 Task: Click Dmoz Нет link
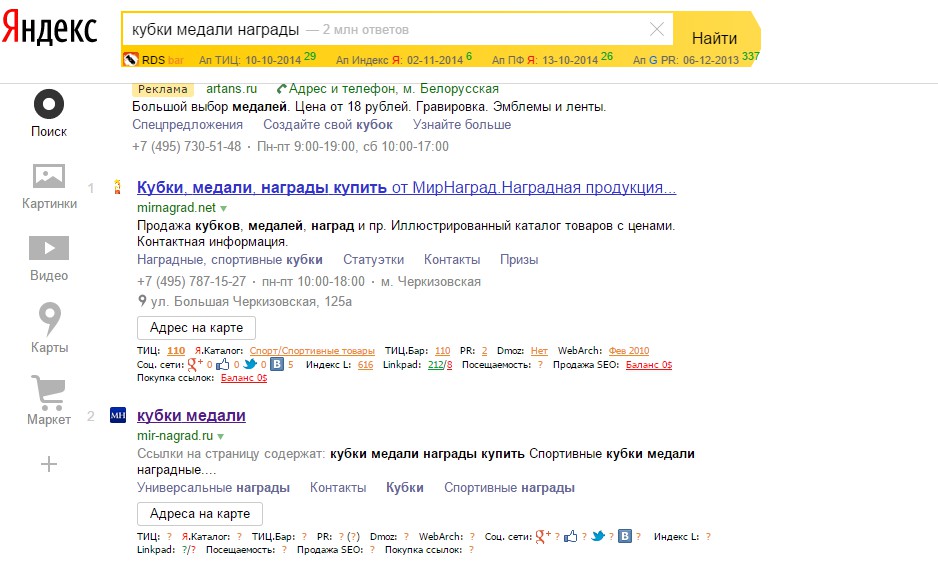coord(539,351)
